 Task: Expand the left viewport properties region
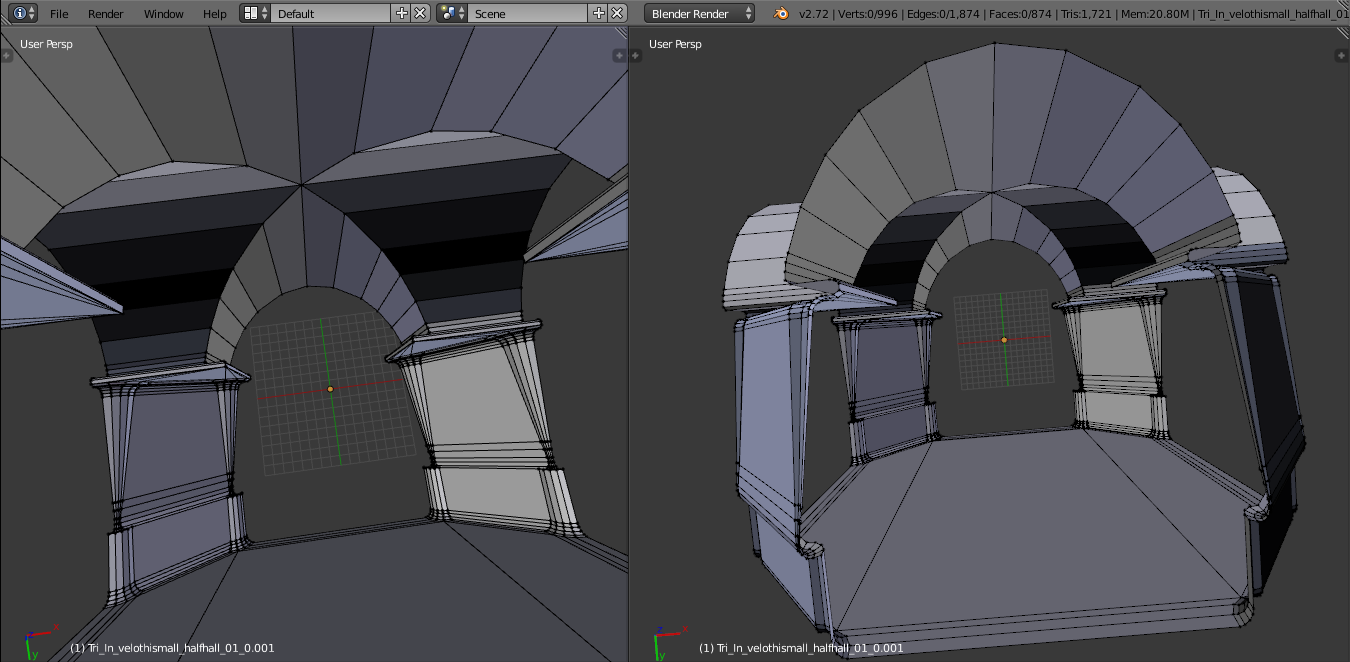coord(621,56)
